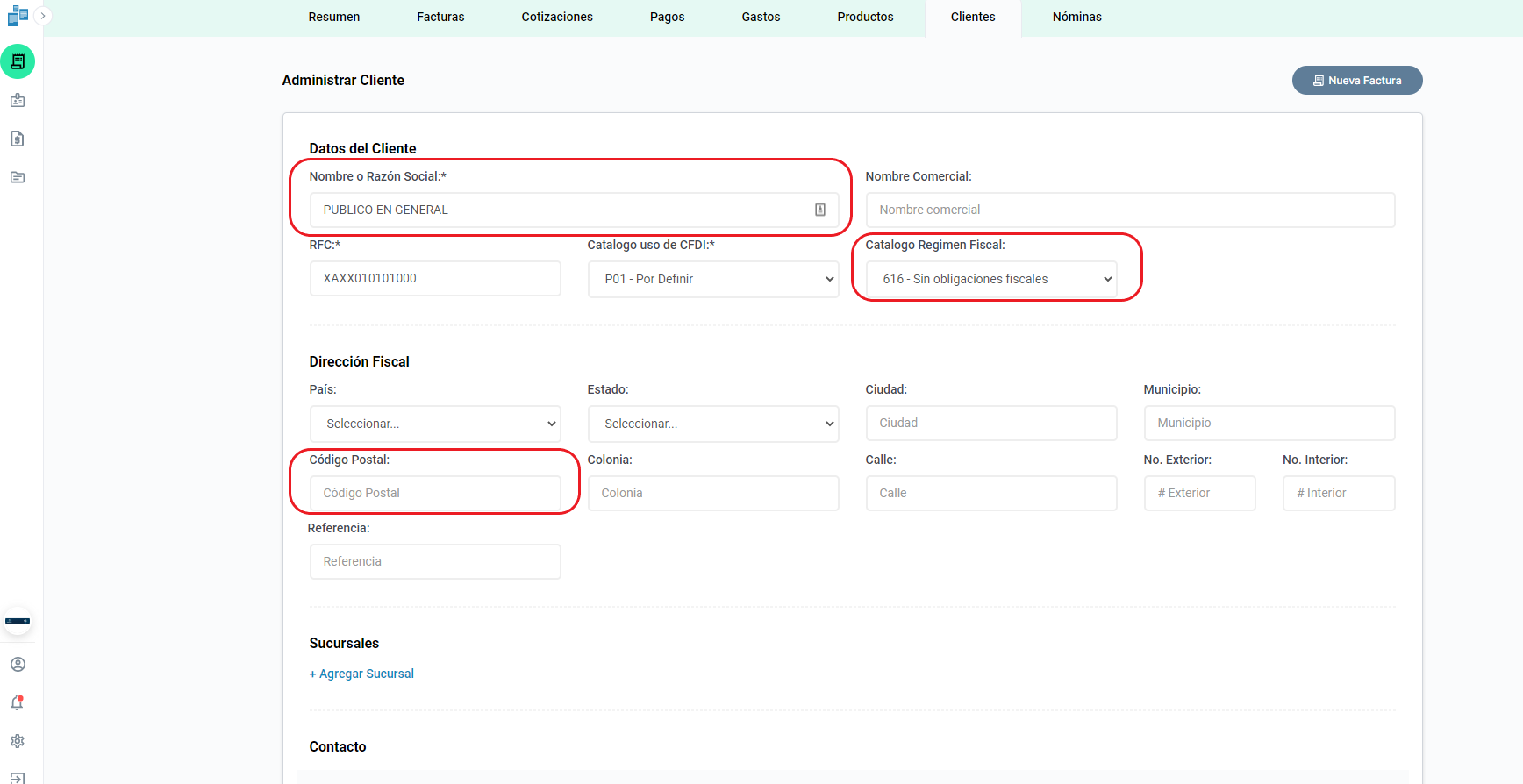
Task: Open the invoicing receipt icon in sidebar
Action: click(18, 61)
